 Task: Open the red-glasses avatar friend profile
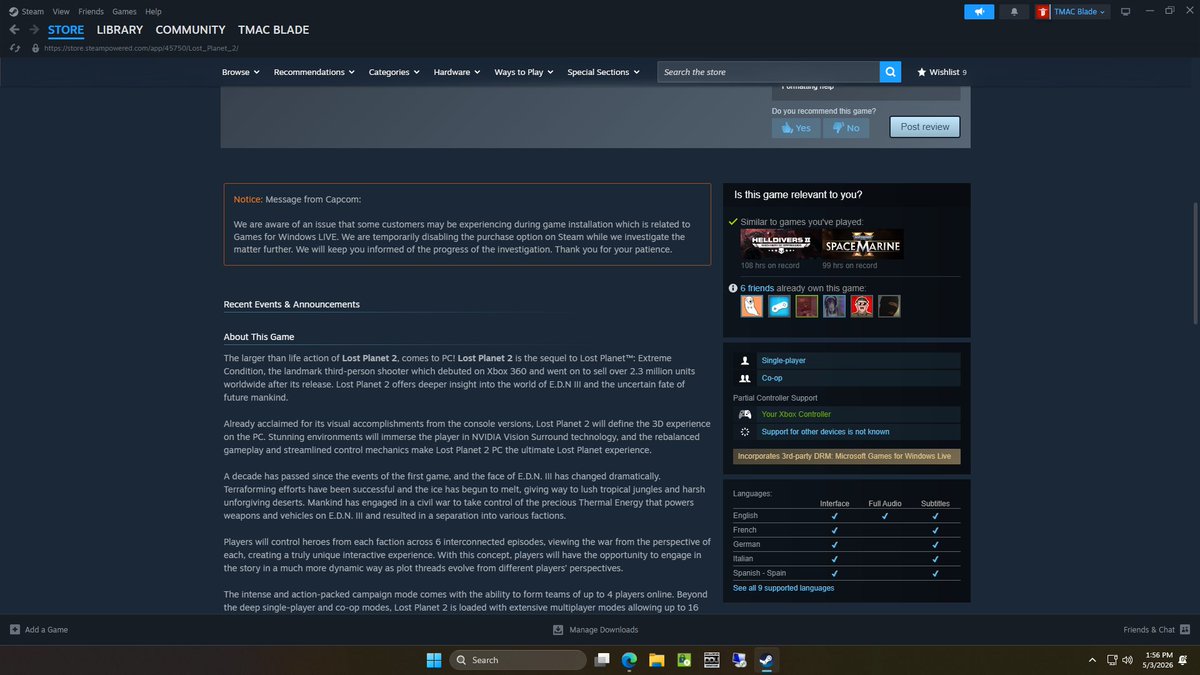[x=862, y=306]
